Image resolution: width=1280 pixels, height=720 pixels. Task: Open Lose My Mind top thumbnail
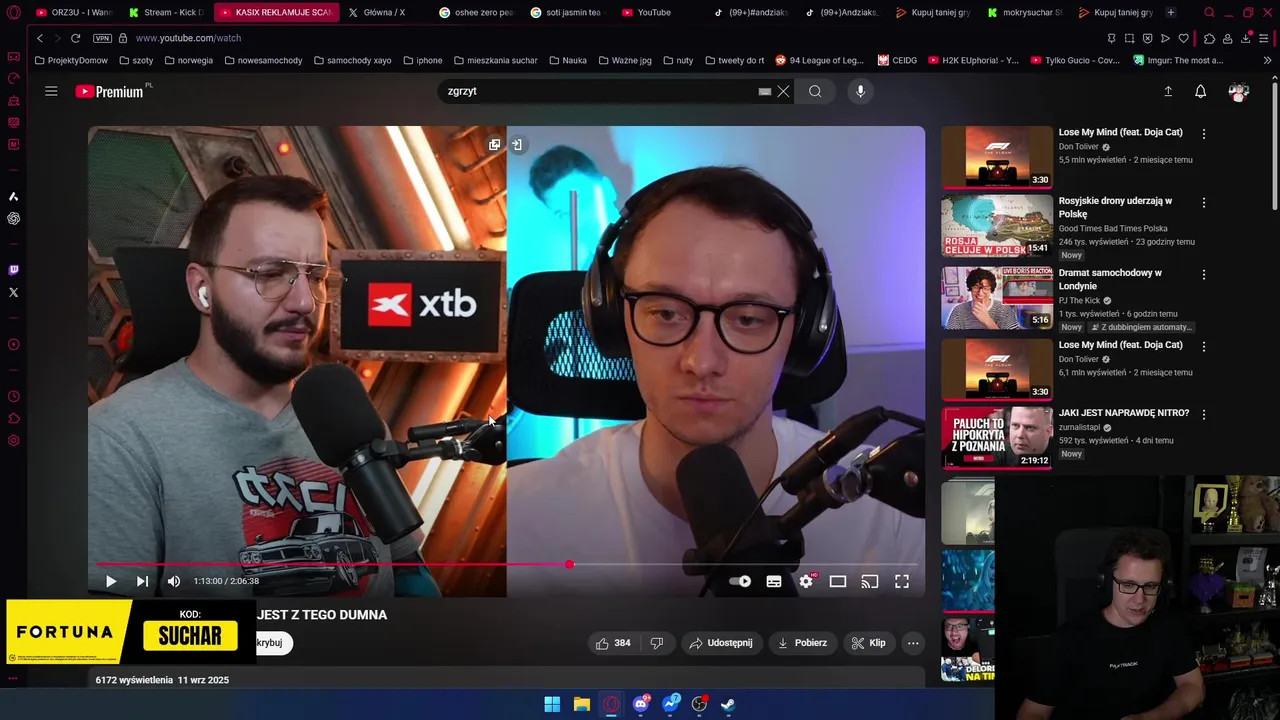point(996,157)
